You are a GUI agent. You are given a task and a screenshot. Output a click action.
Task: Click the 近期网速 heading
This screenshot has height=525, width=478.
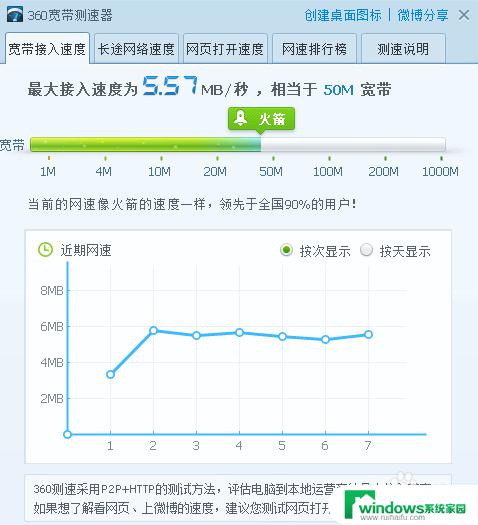point(86,250)
